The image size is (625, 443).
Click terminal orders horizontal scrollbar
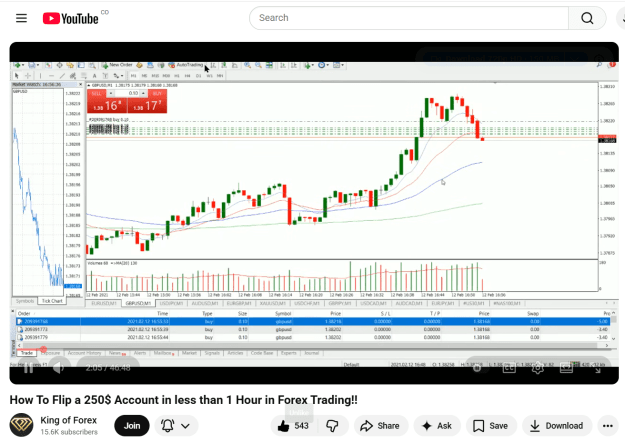[x=313, y=345]
